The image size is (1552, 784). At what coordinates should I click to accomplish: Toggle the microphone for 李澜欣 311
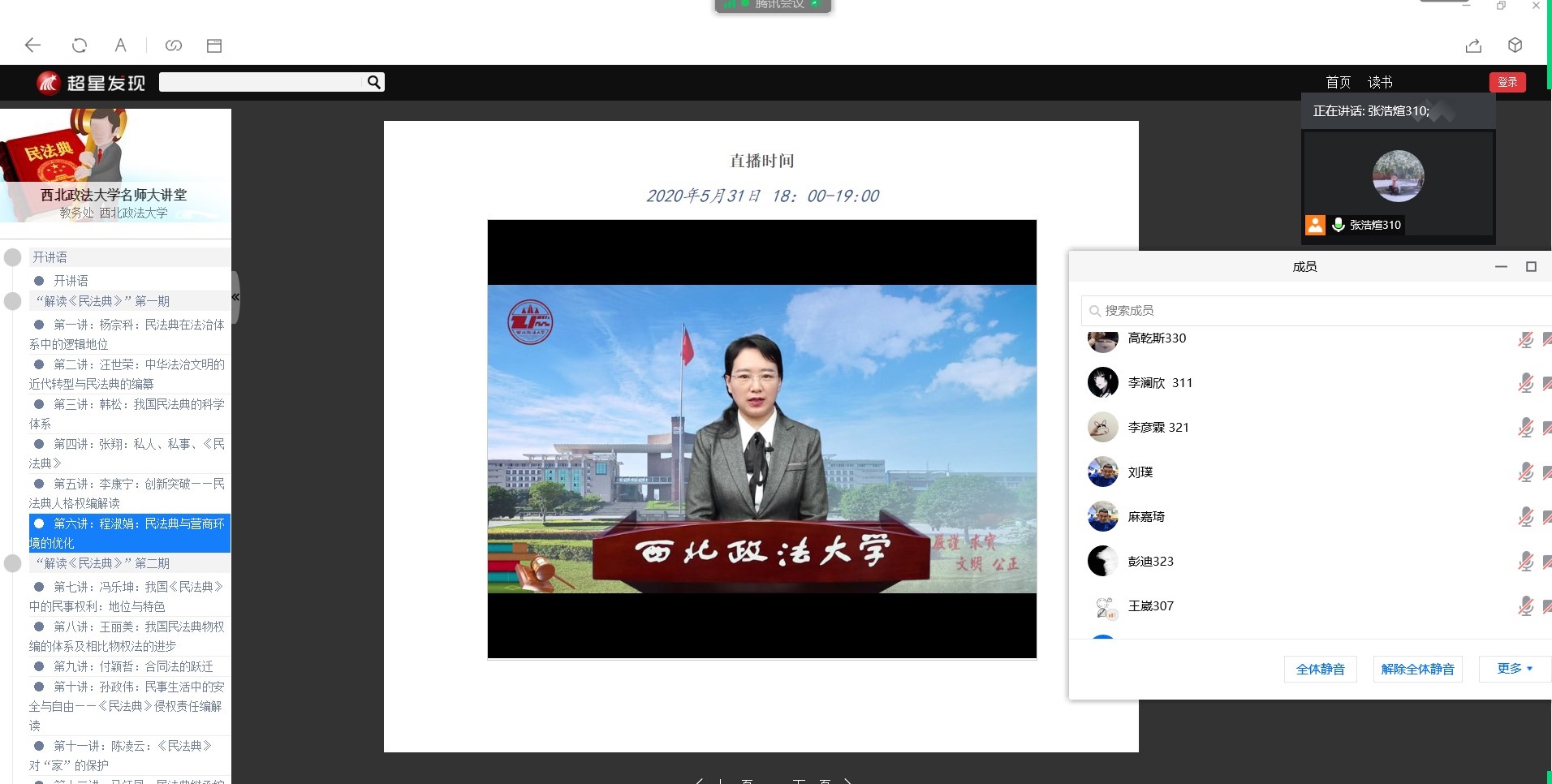pos(1525,382)
